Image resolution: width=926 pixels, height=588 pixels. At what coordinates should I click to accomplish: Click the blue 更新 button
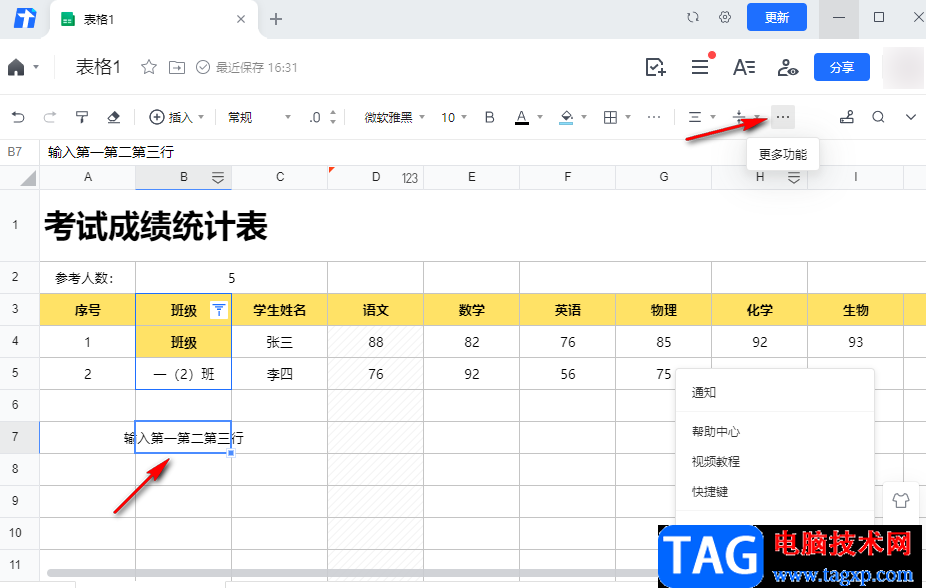coord(777,17)
